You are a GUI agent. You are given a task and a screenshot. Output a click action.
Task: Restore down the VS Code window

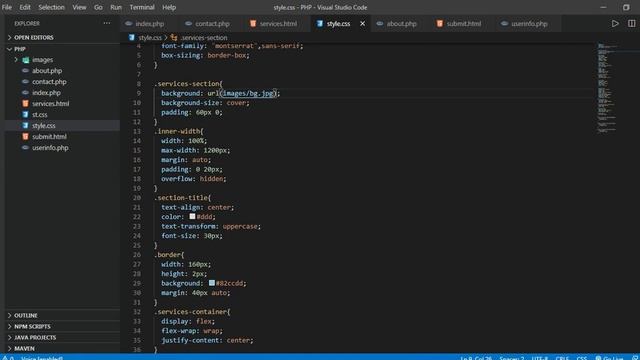click(x=626, y=7)
